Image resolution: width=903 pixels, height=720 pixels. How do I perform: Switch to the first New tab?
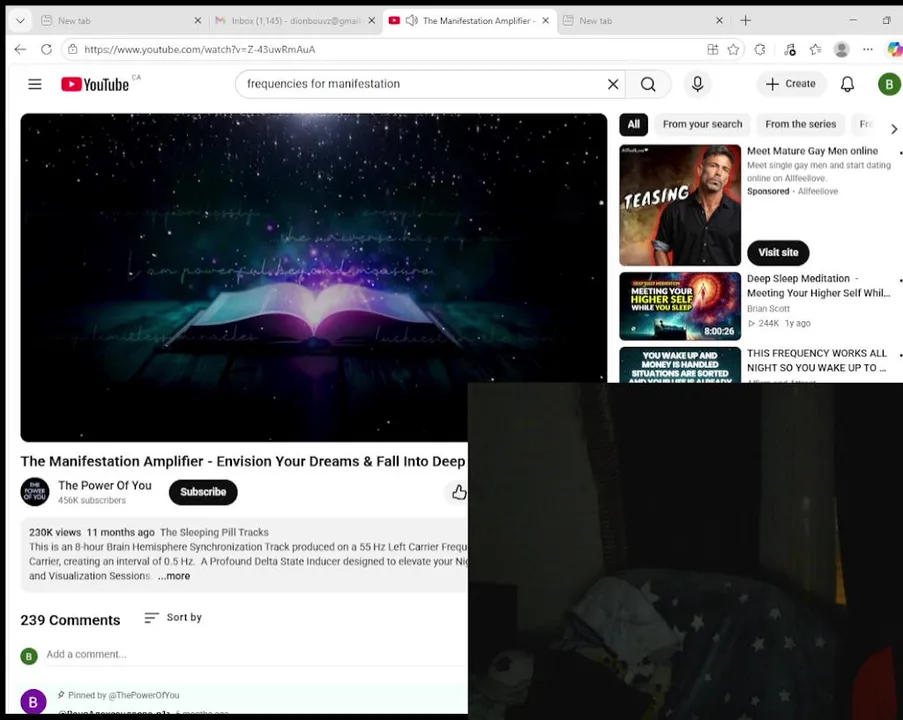pyautogui.click(x=121, y=21)
